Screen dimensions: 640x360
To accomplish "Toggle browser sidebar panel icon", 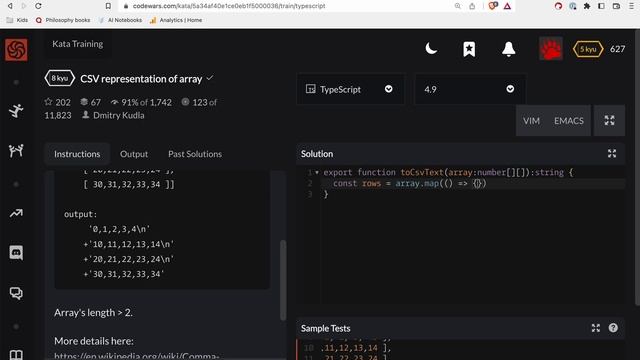I will [x=601, y=6].
